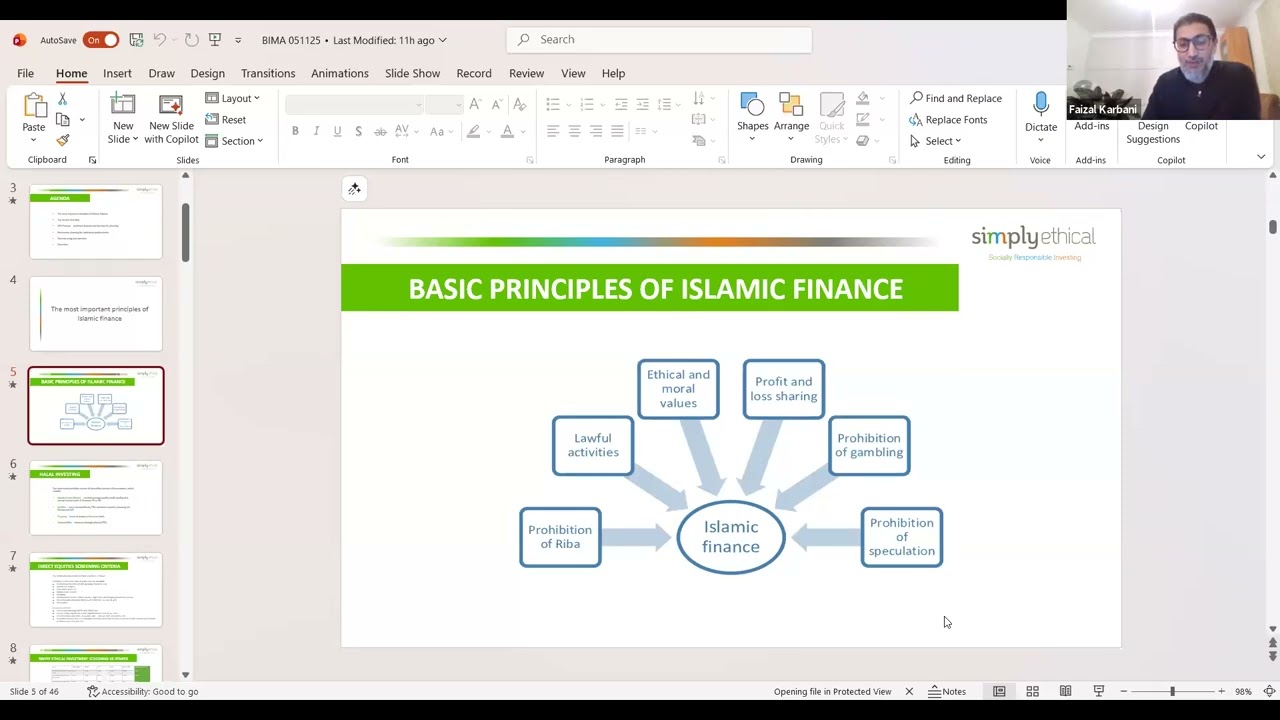
Task: Select the Prohibition of Riba box
Action: pyautogui.click(x=560, y=537)
